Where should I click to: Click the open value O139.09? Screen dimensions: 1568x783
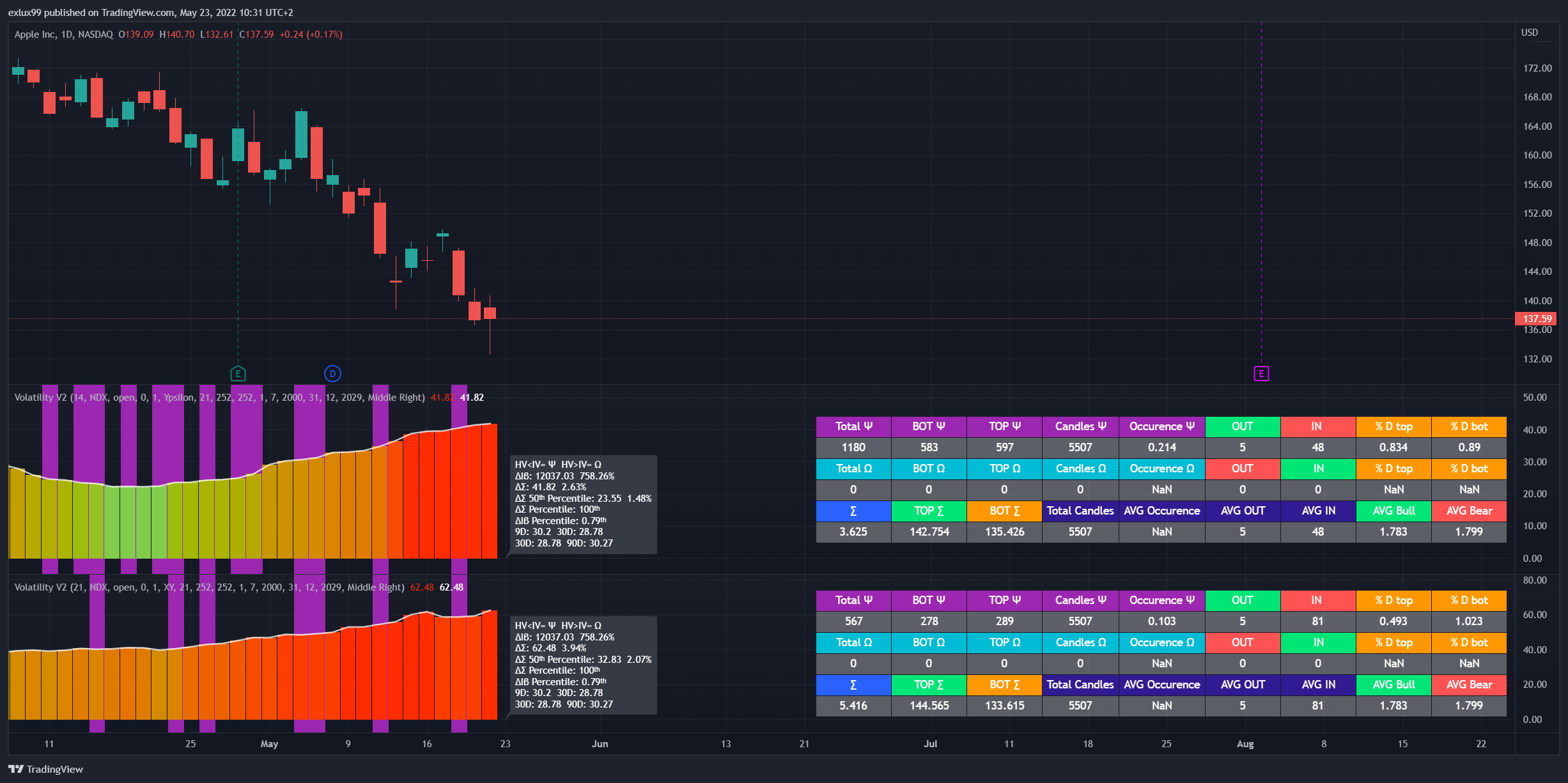click(136, 35)
